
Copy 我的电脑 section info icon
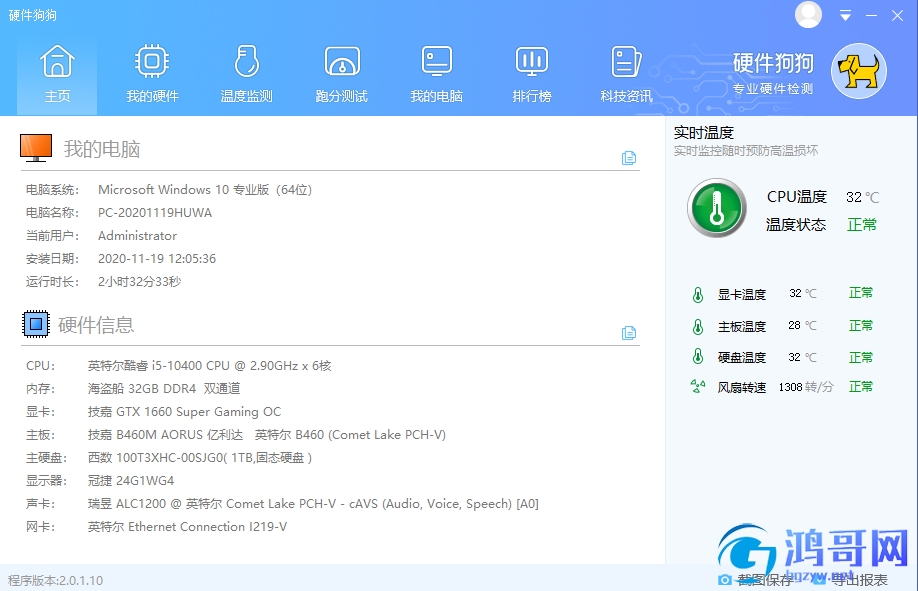tap(629, 158)
